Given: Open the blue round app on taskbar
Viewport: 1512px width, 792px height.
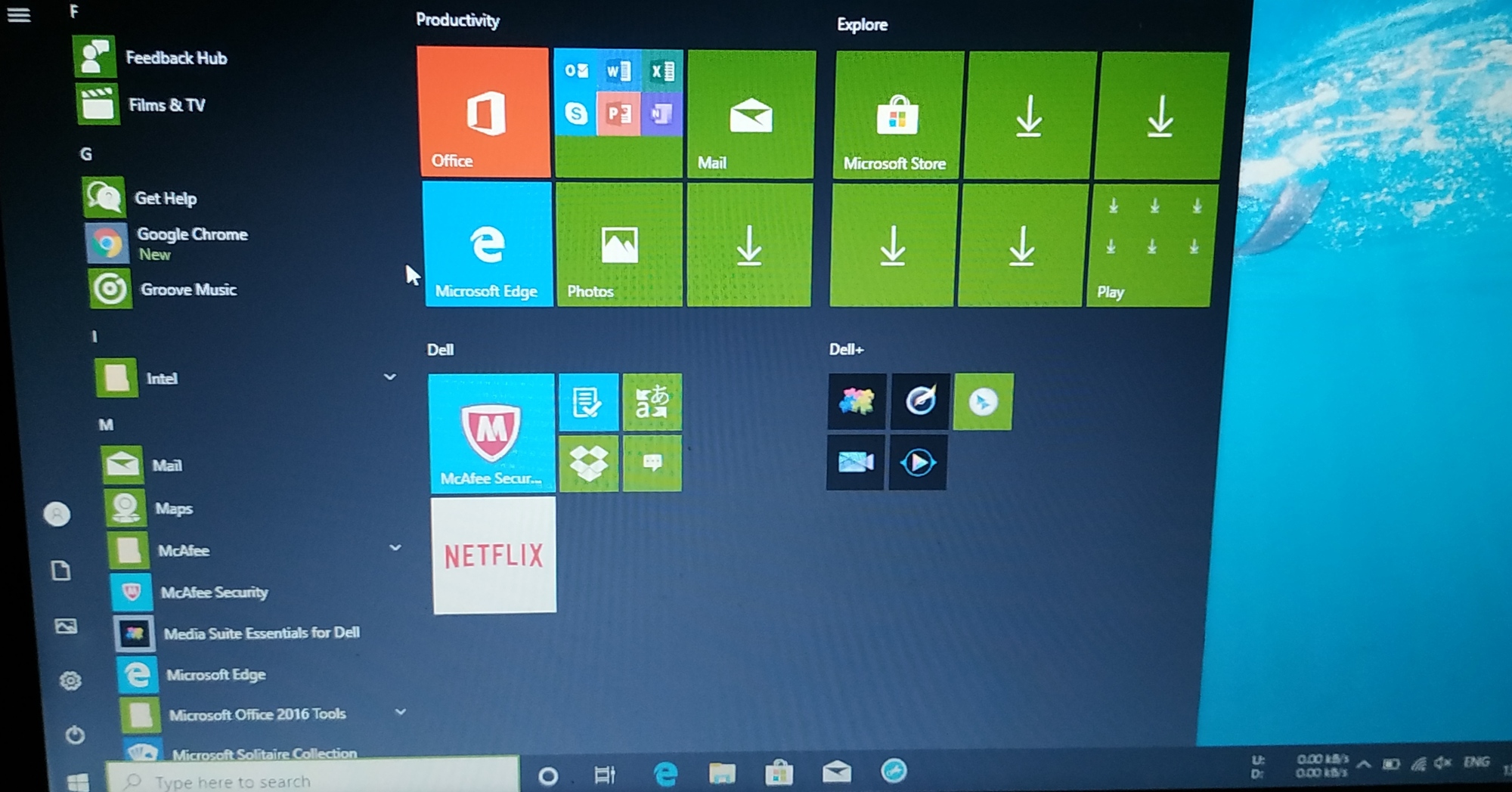Looking at the screenshot, I should [x=894, y=771].
